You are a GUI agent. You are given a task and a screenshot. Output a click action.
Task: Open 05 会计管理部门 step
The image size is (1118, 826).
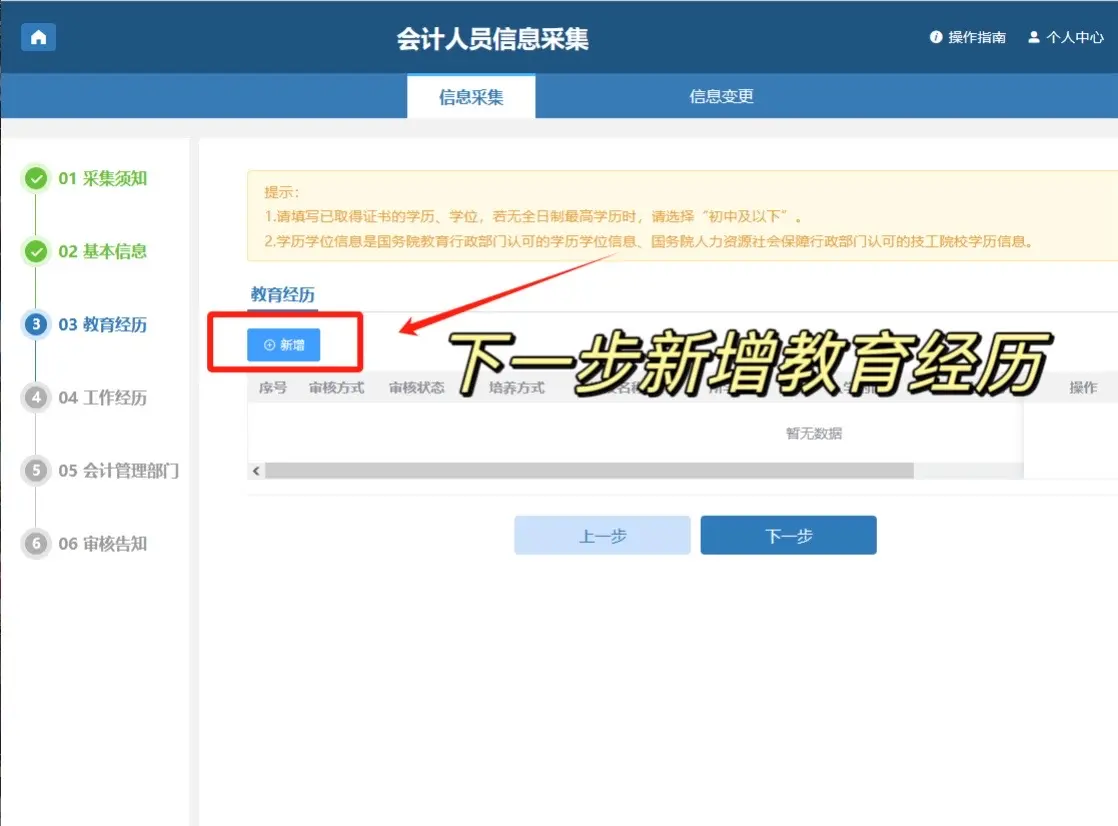(x=118, y=471)
